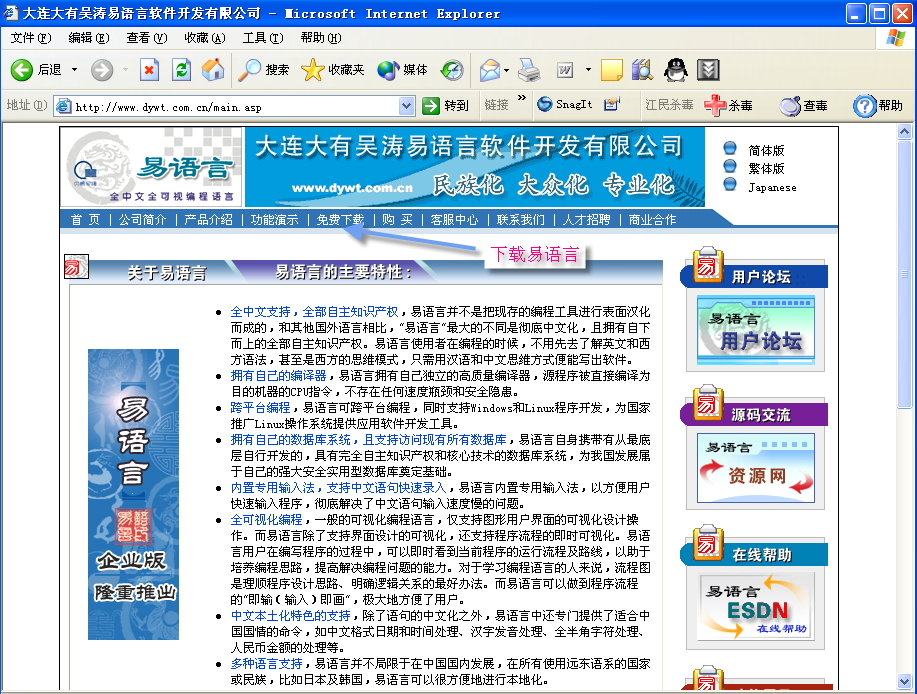Viewport: 917px width, 694px height.
Task: Stop page loading with the red X icon
Action: coord(150,70)
